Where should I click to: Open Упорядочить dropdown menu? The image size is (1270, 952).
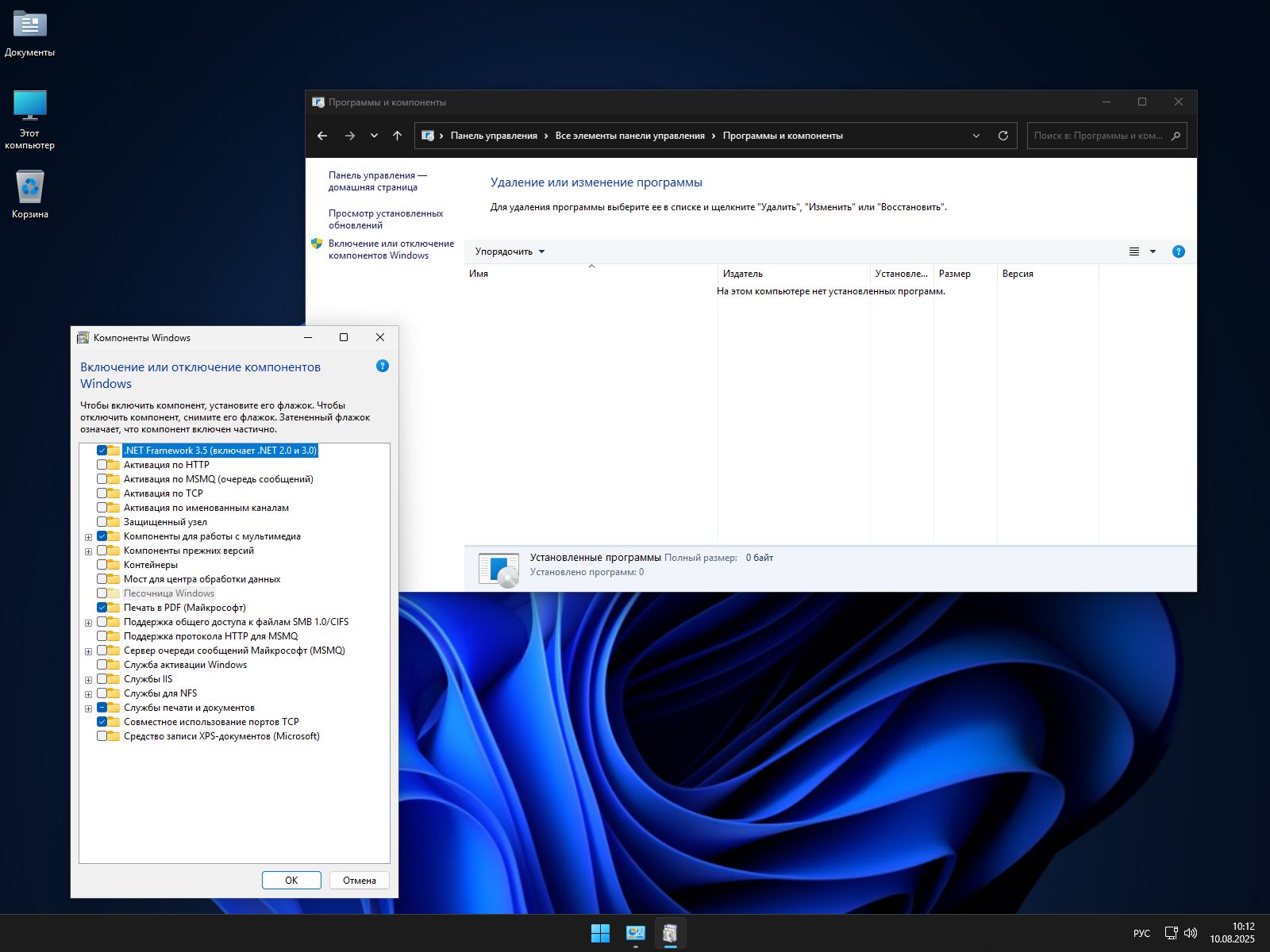(x=510, y=251)
